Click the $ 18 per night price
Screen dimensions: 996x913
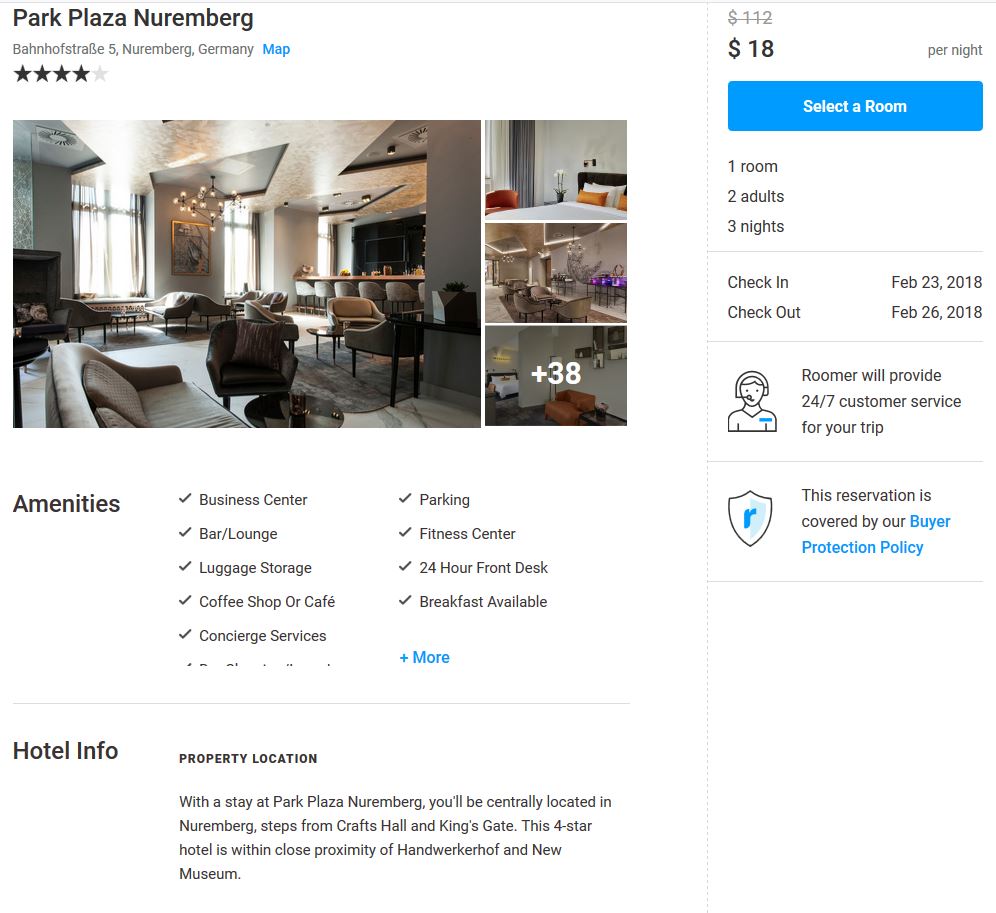[x=751, y=49]
